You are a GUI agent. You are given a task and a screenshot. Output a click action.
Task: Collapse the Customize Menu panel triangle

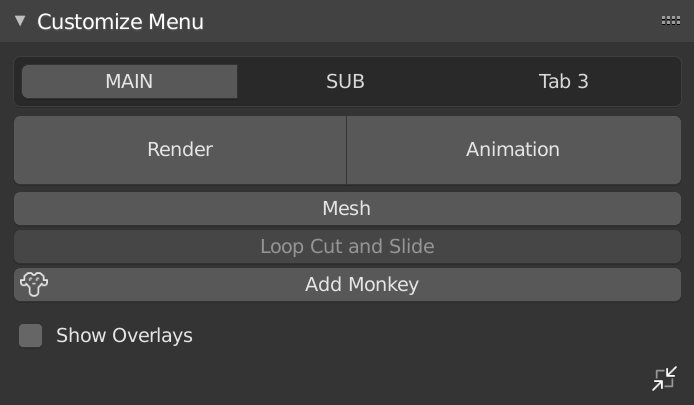click(x=20, y=21)
